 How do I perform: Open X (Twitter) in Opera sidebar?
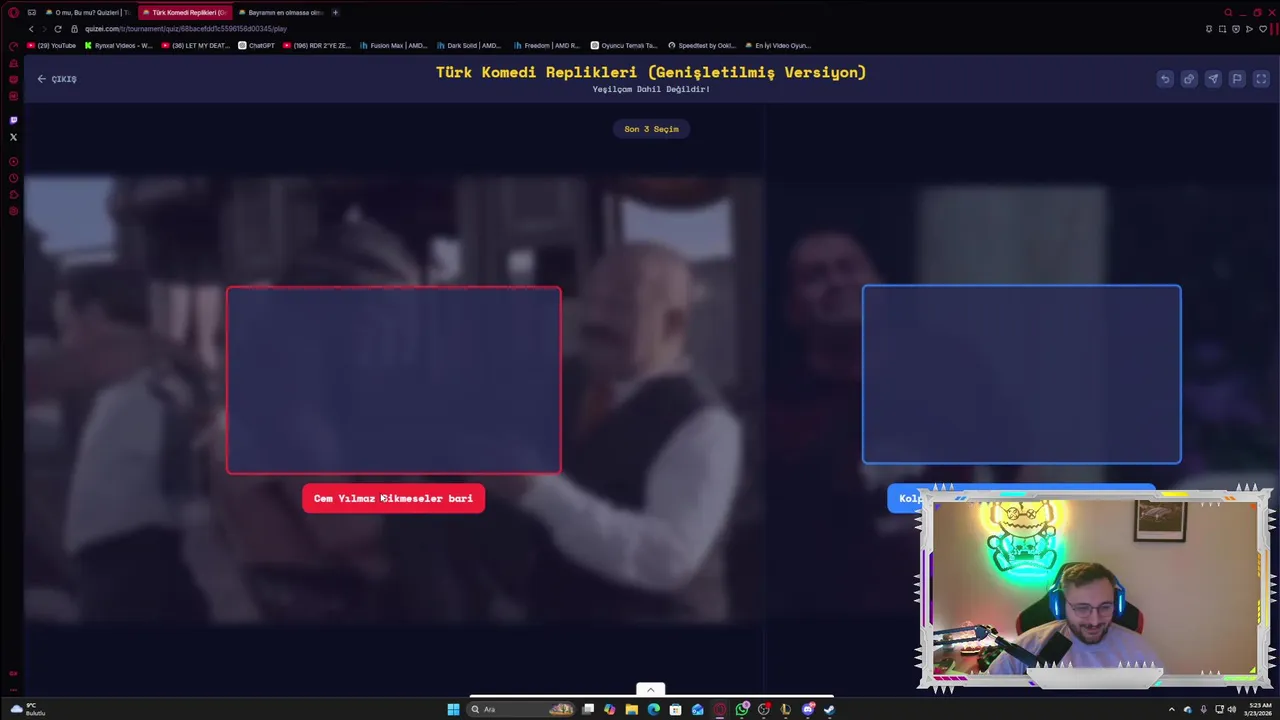click(x=13, y=137)
